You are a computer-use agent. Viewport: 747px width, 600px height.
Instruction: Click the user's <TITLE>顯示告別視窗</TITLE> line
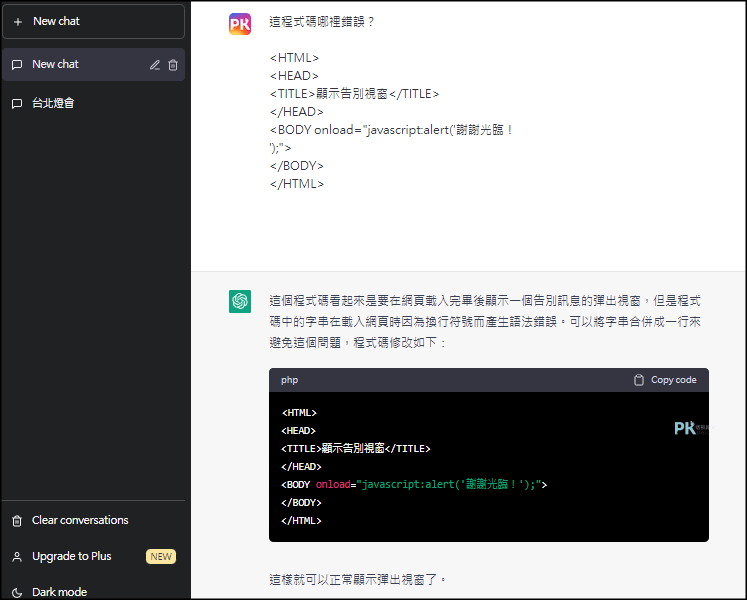point(354,94)
